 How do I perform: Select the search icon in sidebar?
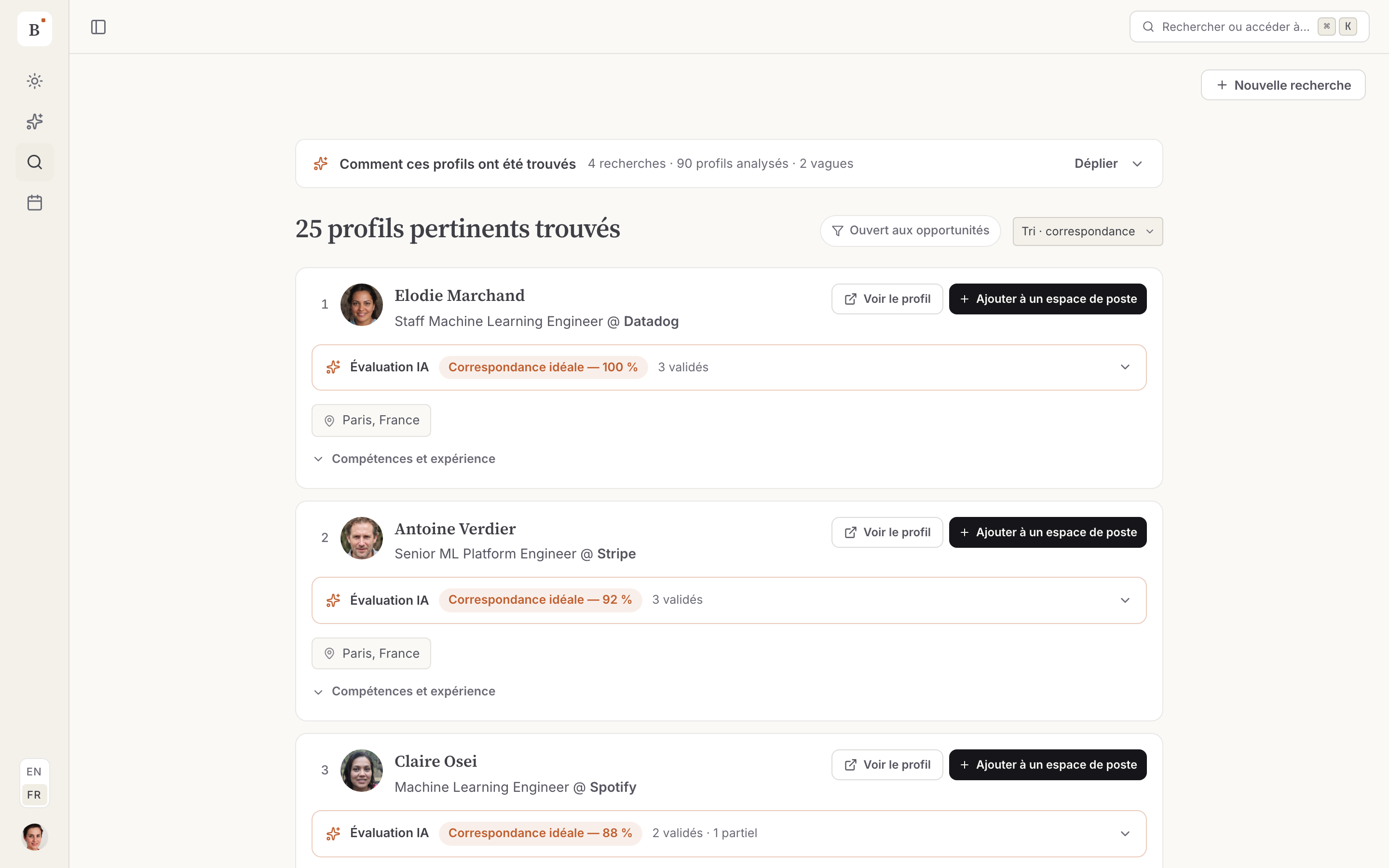pos(34,162)
